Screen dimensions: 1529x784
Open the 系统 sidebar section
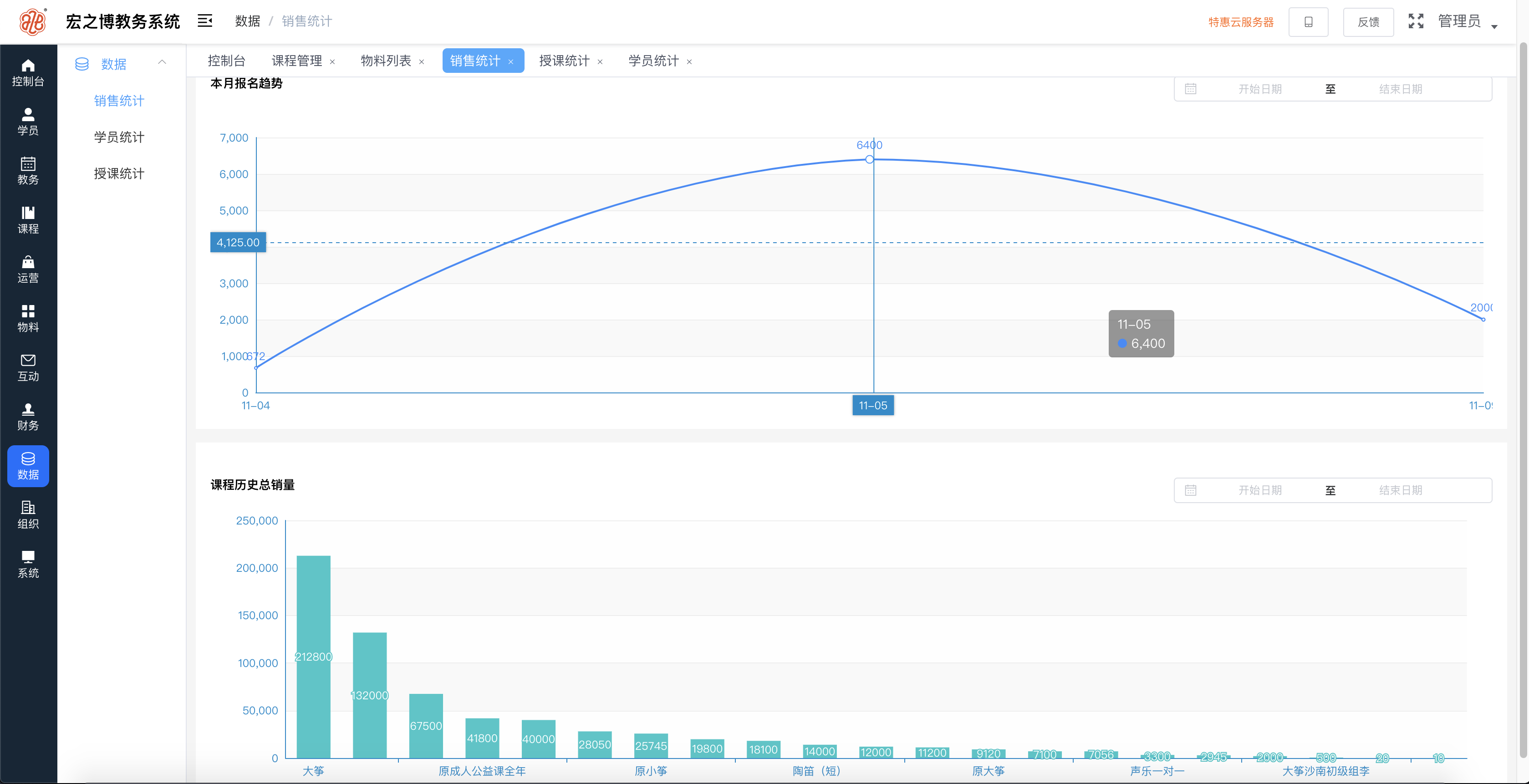[x=28, y=565]
